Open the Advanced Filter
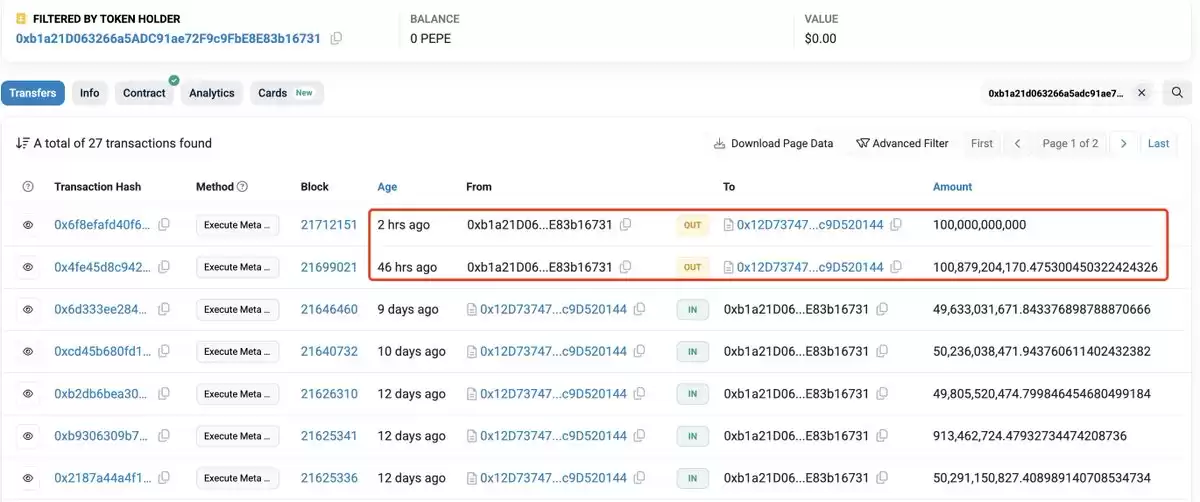 (902, 143)
